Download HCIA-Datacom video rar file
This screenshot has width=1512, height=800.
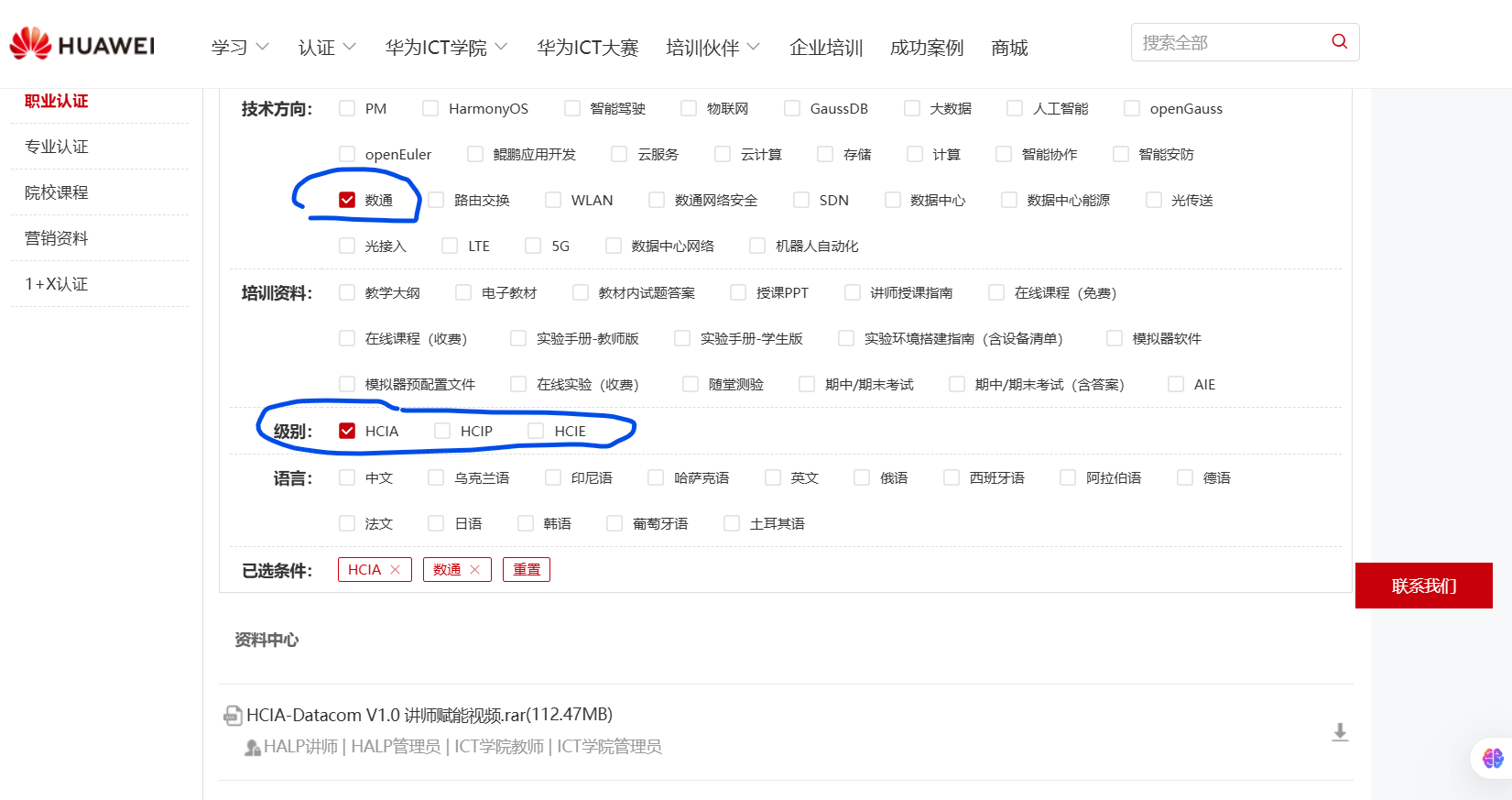pyautogui.click(x=1340, y=731)
